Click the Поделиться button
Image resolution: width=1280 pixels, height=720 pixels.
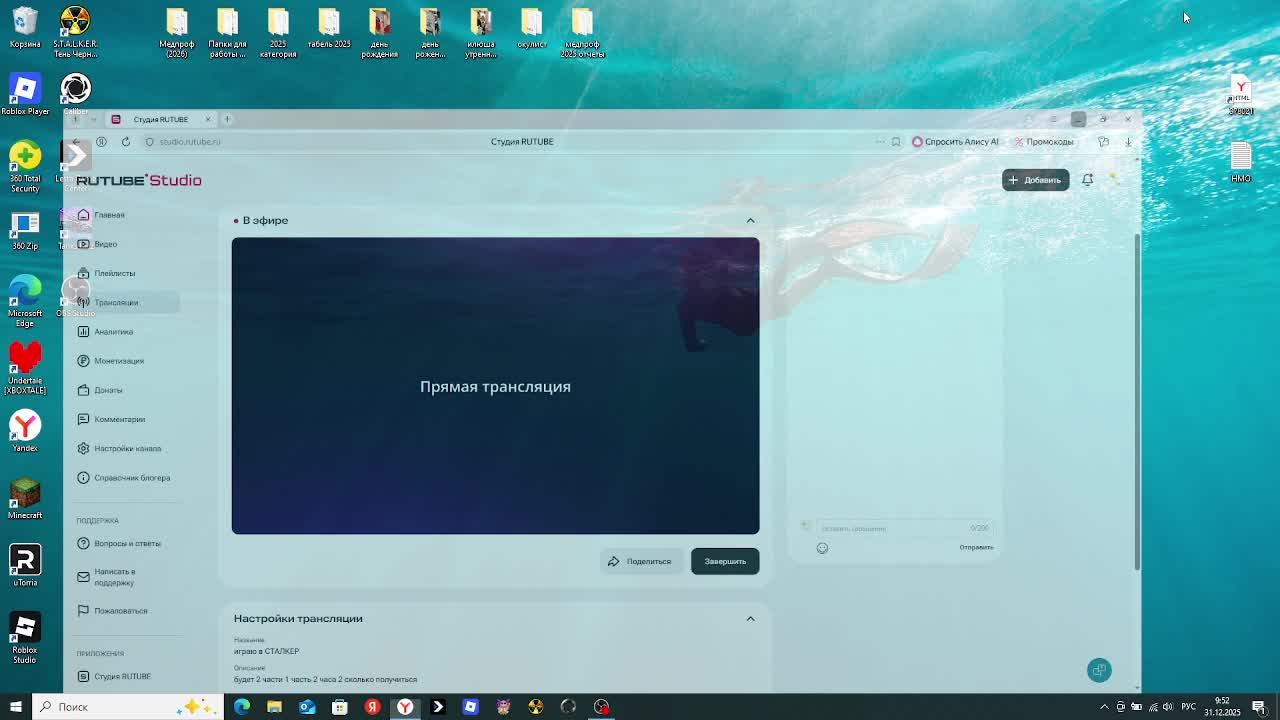tap(640, 561)
